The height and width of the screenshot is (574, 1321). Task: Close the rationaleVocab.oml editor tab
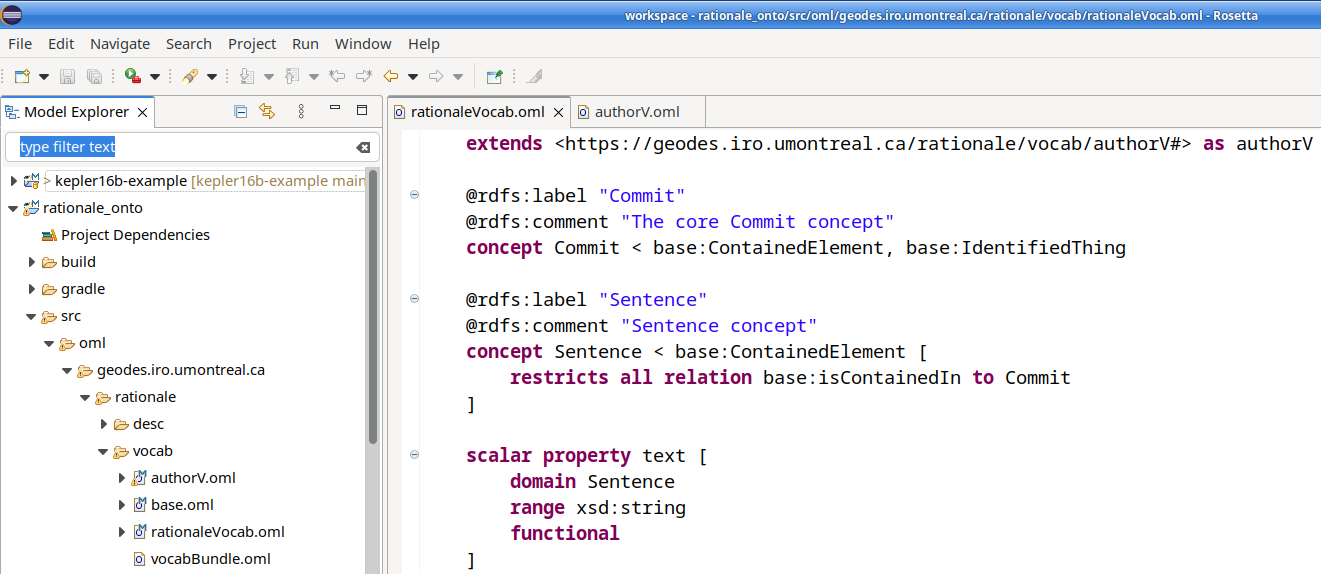coord(559,112)
